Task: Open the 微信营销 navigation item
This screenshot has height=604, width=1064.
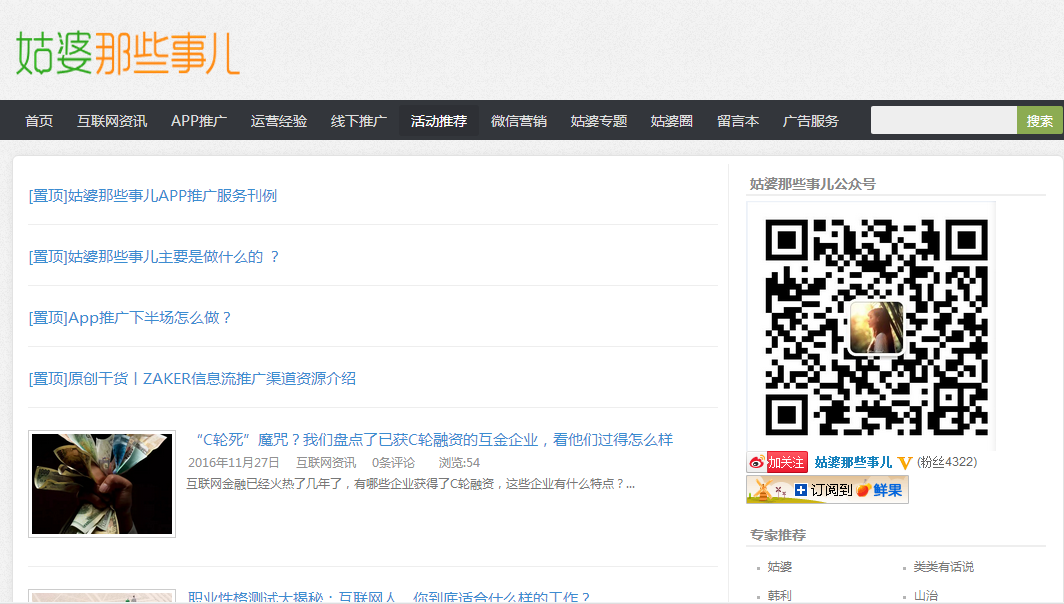Action: click(x=519, y=121)
